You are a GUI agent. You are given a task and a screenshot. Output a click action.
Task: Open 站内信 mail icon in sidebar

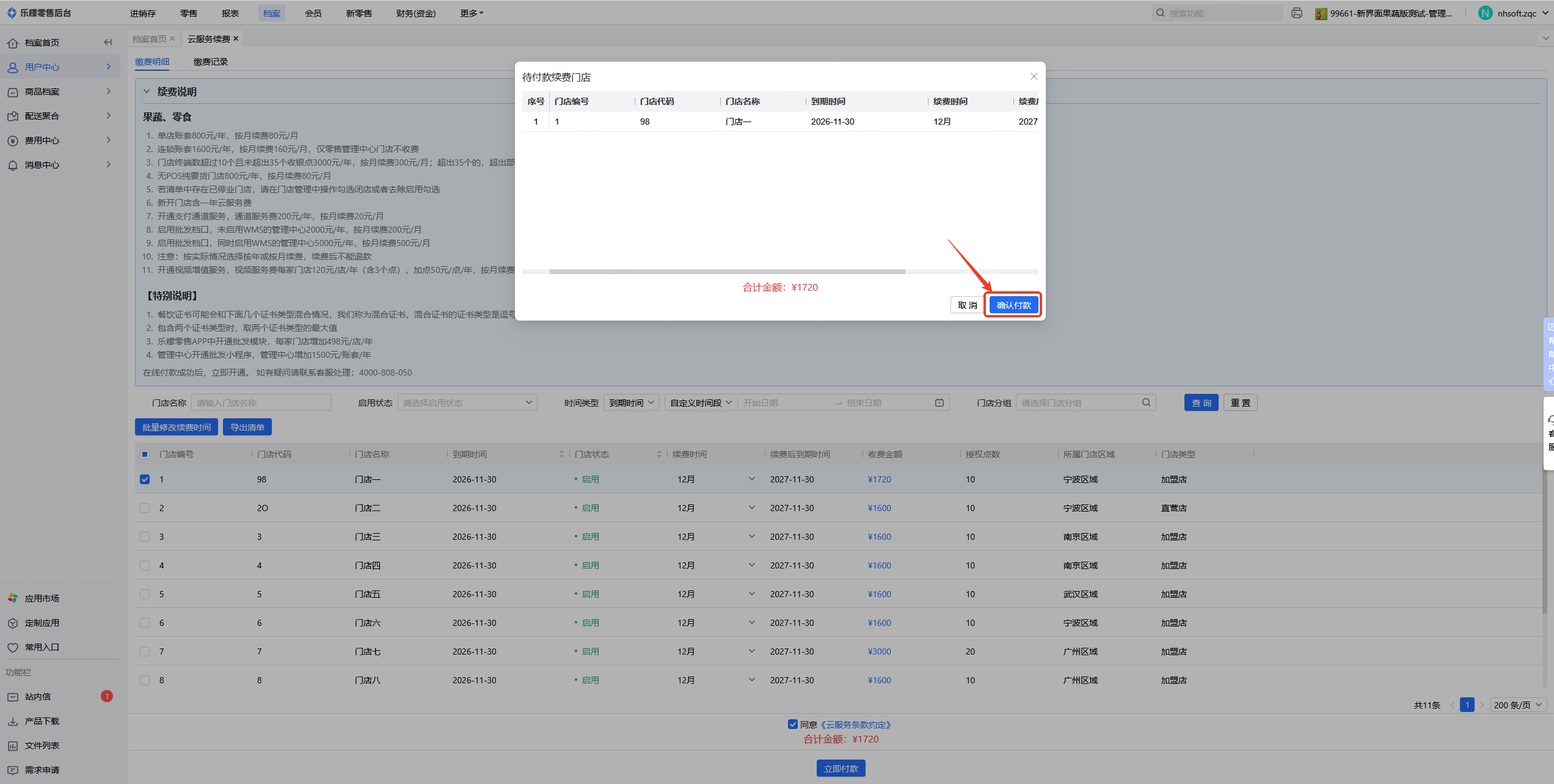click(x=13, y=697)
